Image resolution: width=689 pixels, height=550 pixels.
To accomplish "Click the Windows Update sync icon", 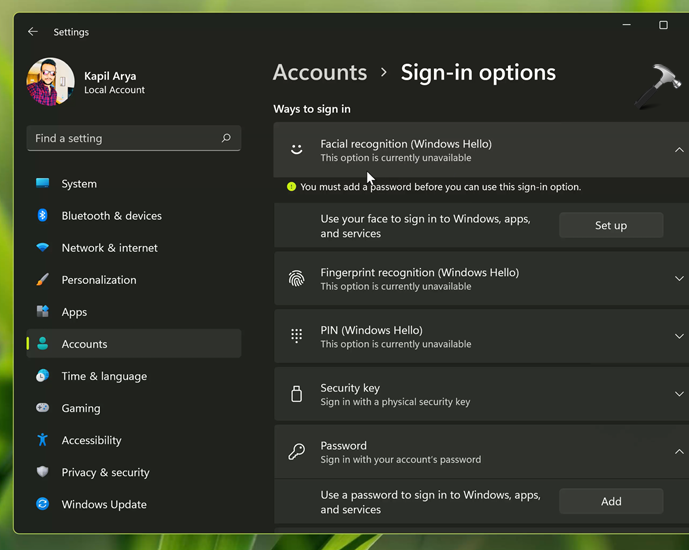I will [43, 504].
